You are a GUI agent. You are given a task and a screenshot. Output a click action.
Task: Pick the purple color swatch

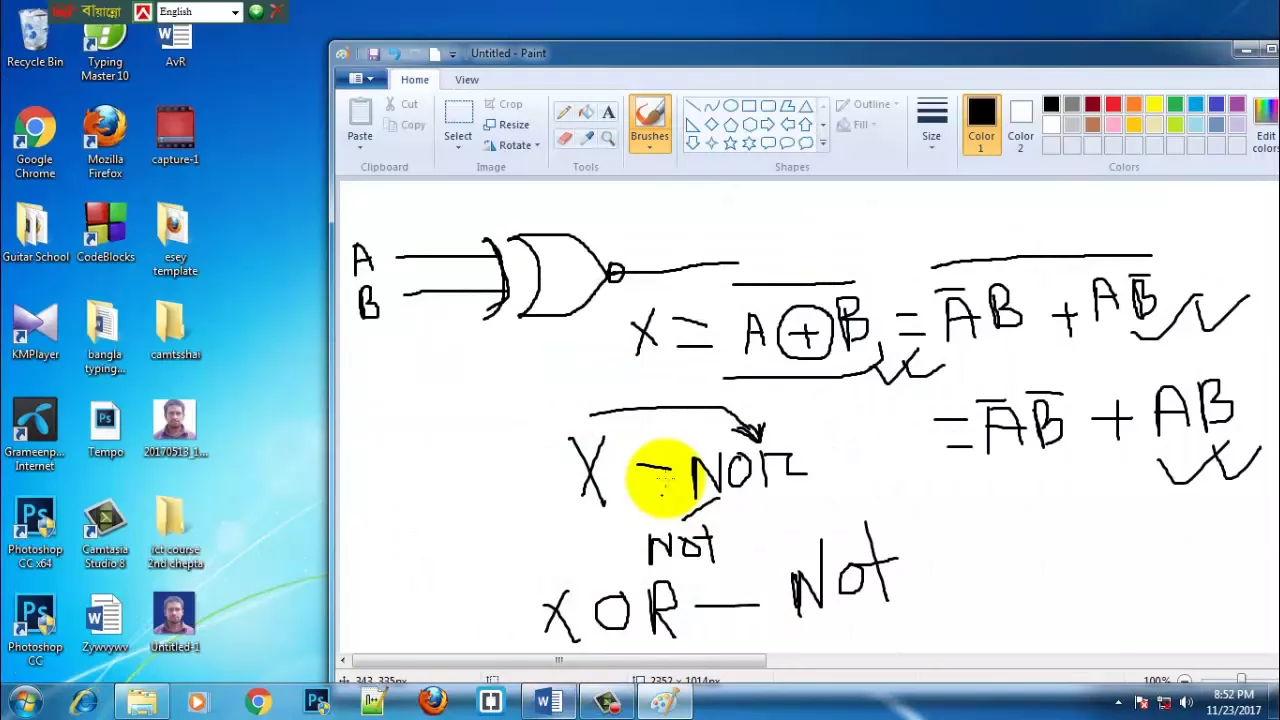point(1237,104)
